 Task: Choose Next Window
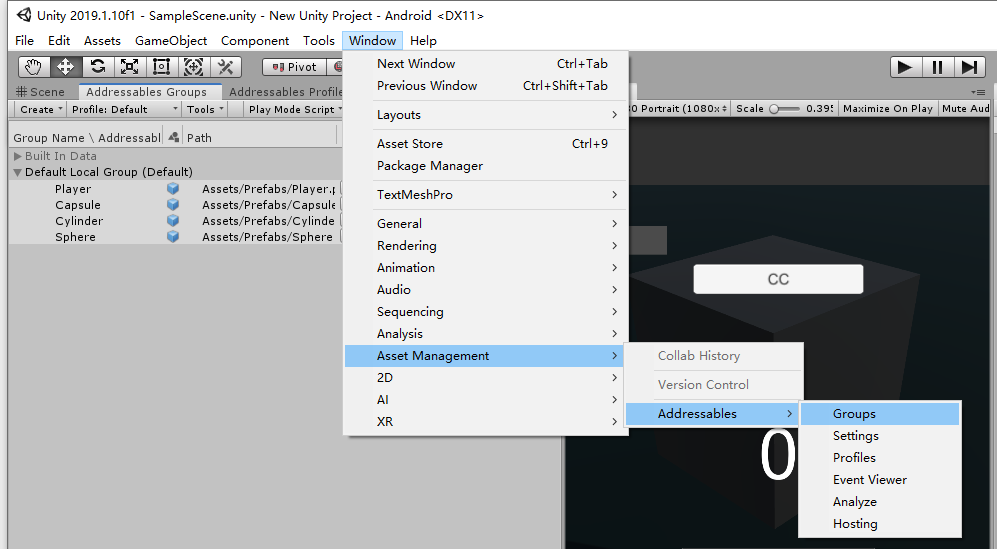click(x=486, y=64)
